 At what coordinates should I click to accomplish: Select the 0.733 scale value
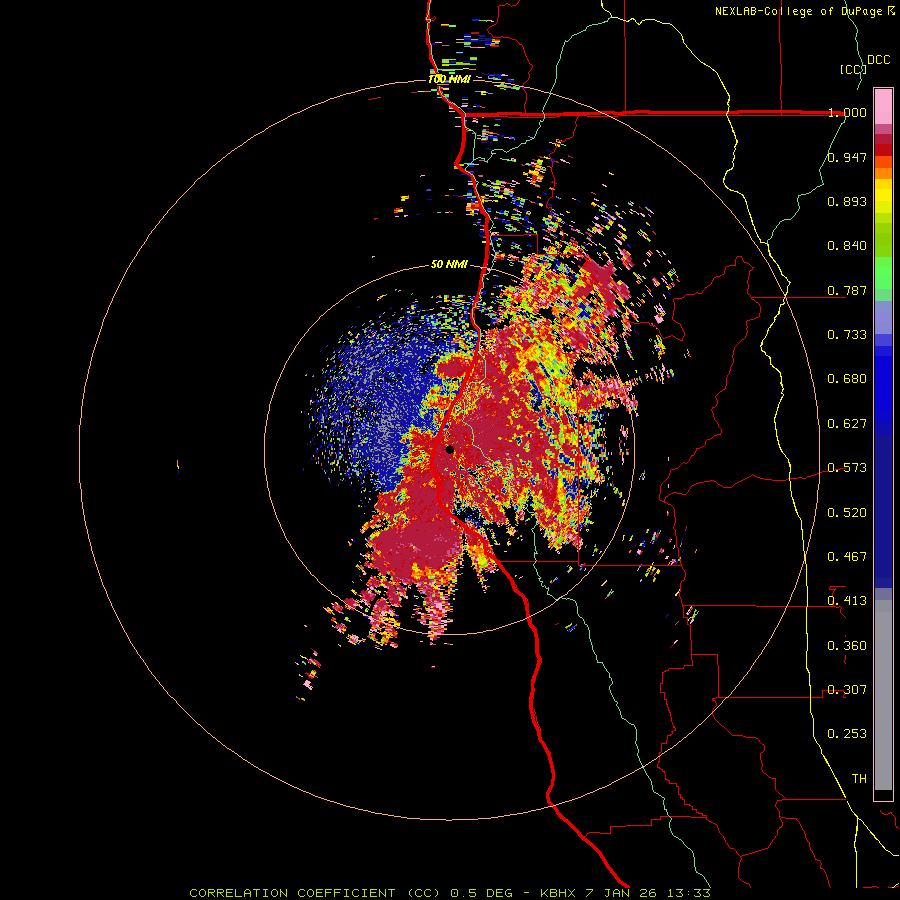point(847,335)
